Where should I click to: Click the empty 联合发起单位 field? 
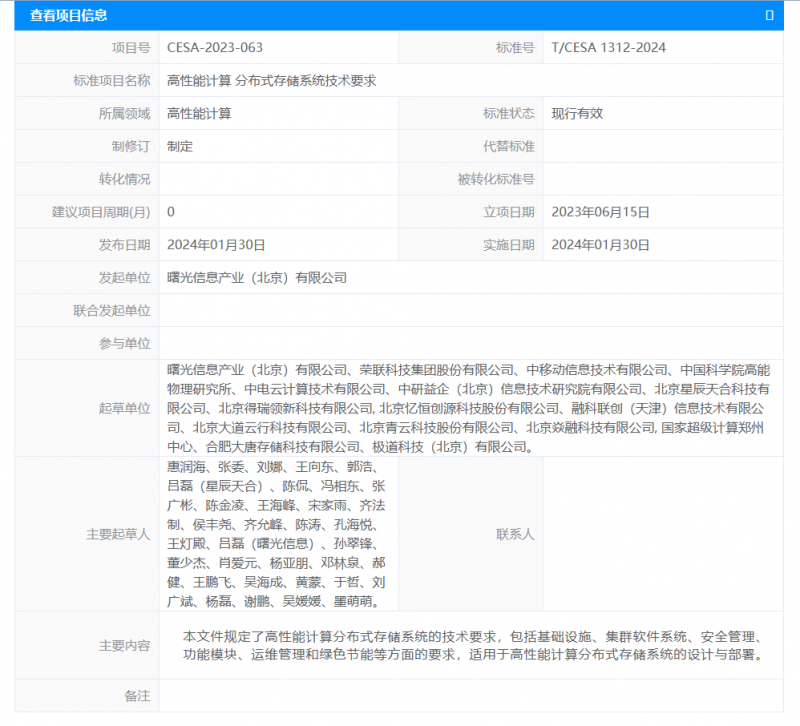470,311
